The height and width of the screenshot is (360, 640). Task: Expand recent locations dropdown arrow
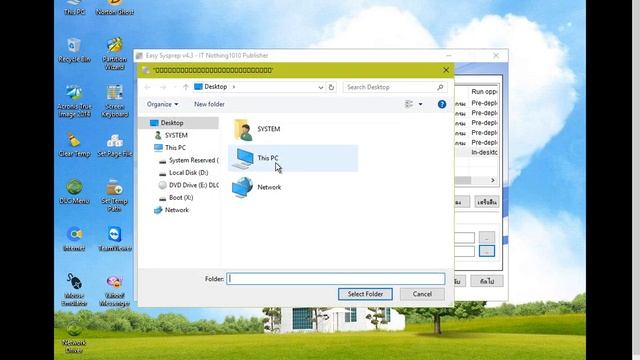tap(175, 87)
